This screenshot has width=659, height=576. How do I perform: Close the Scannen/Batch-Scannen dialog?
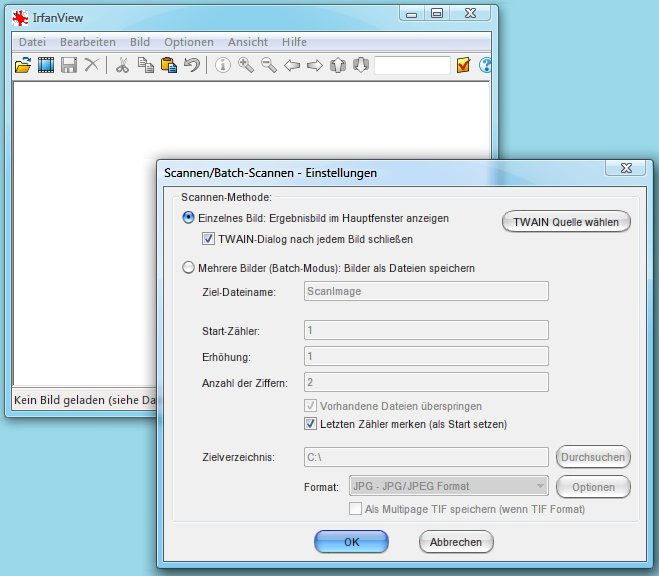(625, 168)
